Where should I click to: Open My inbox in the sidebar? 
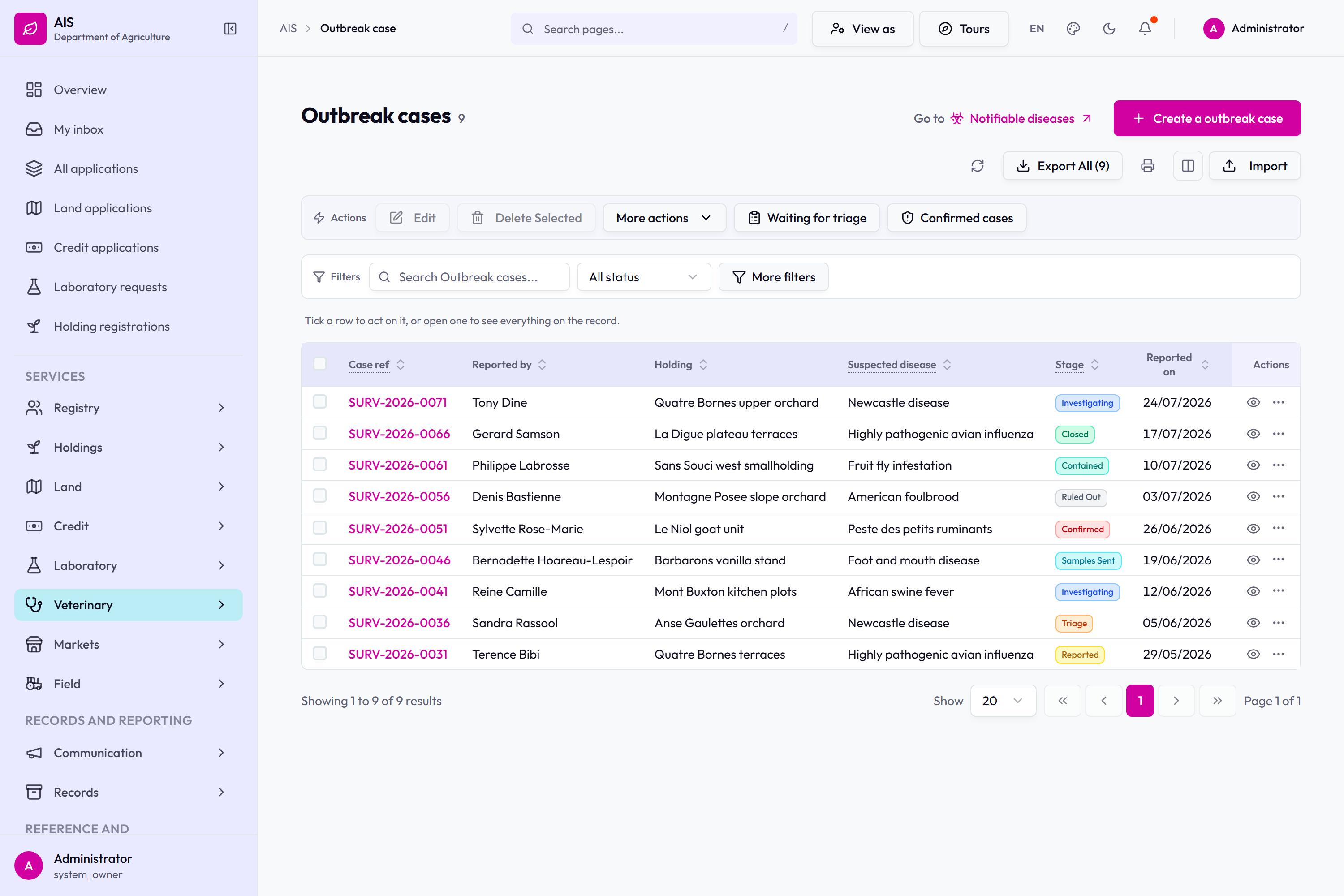128,129
